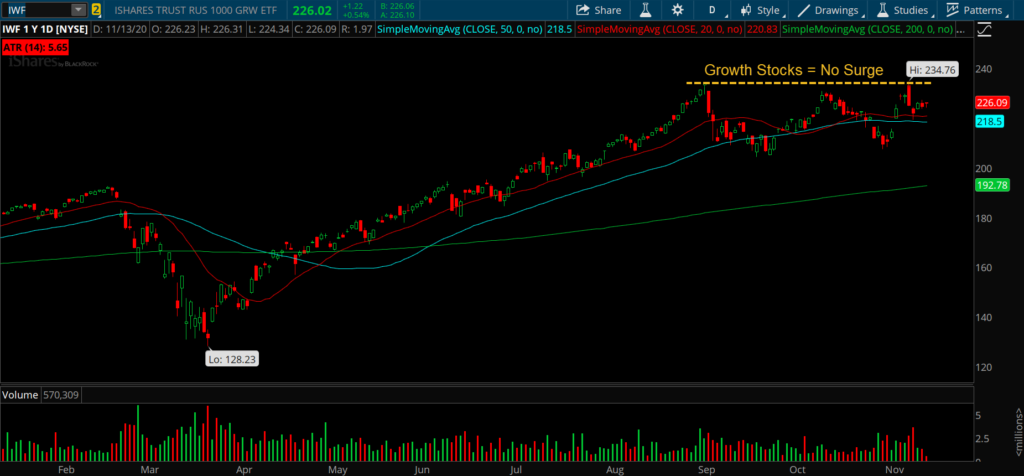
Task: Select the SimpleMovingAvg (CLOSE, 50) study label
Action: 461,29
